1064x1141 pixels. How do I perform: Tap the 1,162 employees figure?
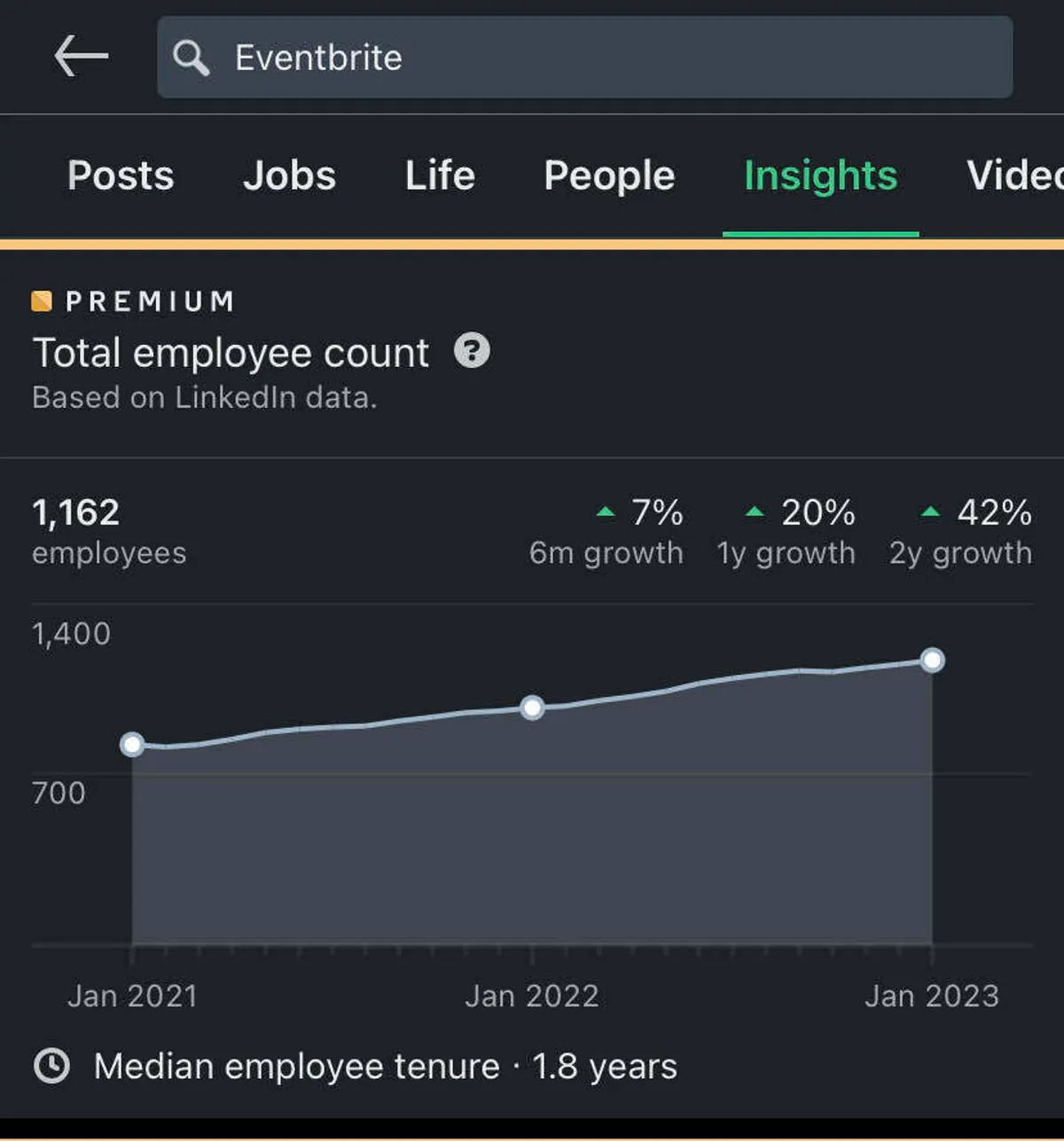[76, 512]
